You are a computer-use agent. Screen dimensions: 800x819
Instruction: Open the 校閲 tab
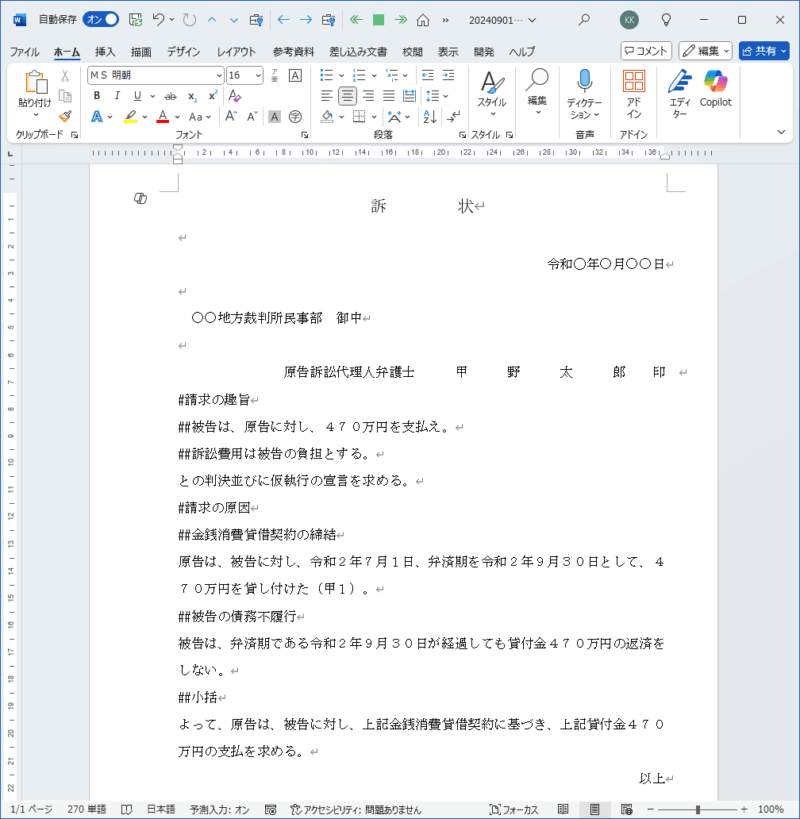click(412, 52)
